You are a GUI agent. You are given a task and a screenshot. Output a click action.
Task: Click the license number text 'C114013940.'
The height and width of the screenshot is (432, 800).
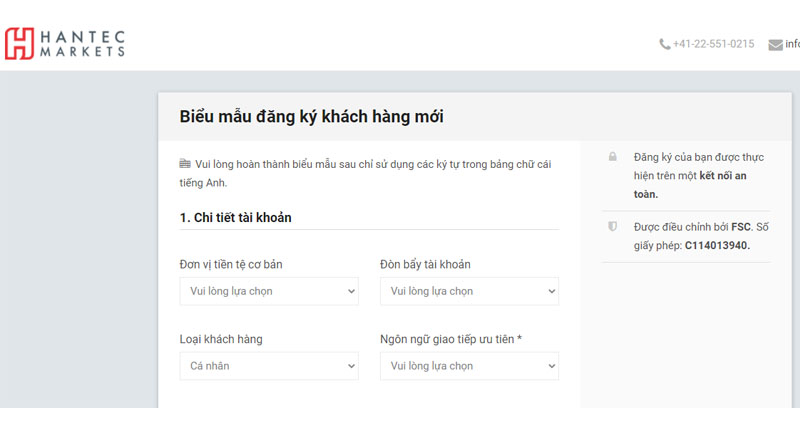click(717, 245)
